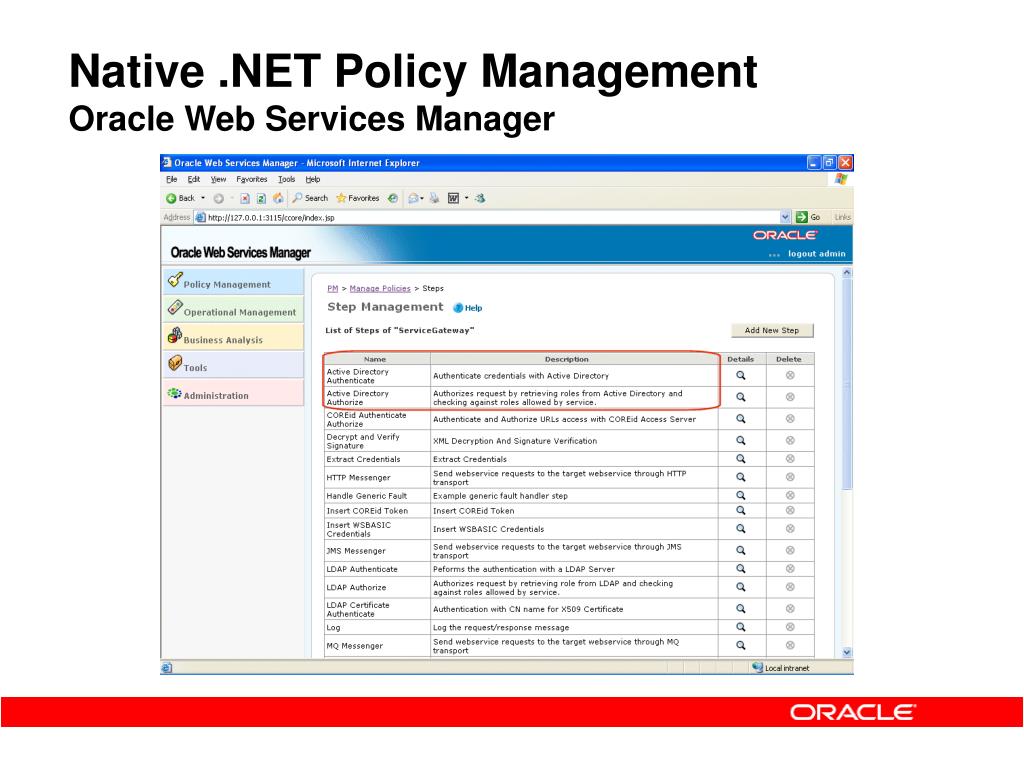Delete the Active Directory Authorize step

point(790,397)
